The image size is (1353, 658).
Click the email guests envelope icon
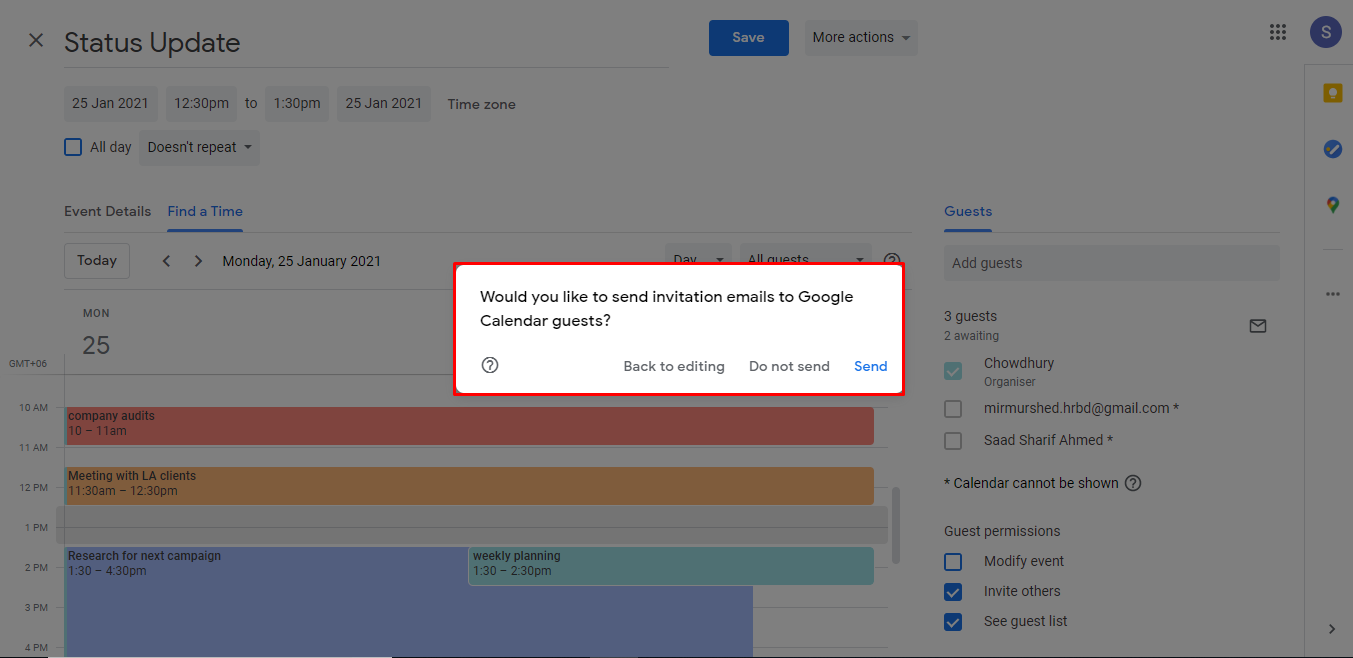click(x=1258, y=326)
